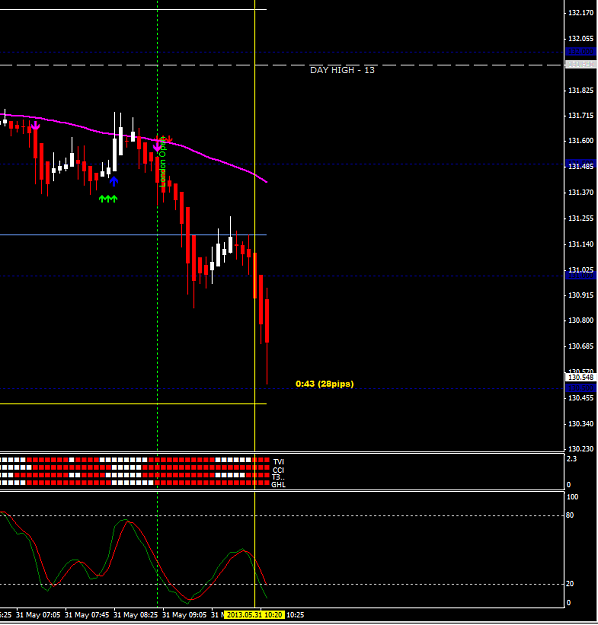
Task: Click the red down arrow near London Open
Action: pos(168,139)
